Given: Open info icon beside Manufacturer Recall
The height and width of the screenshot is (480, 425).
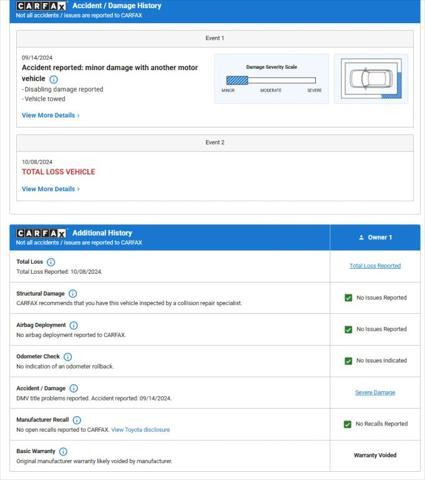Looking at the screenshot, I should pyautogui.click(x=77, y=420).
